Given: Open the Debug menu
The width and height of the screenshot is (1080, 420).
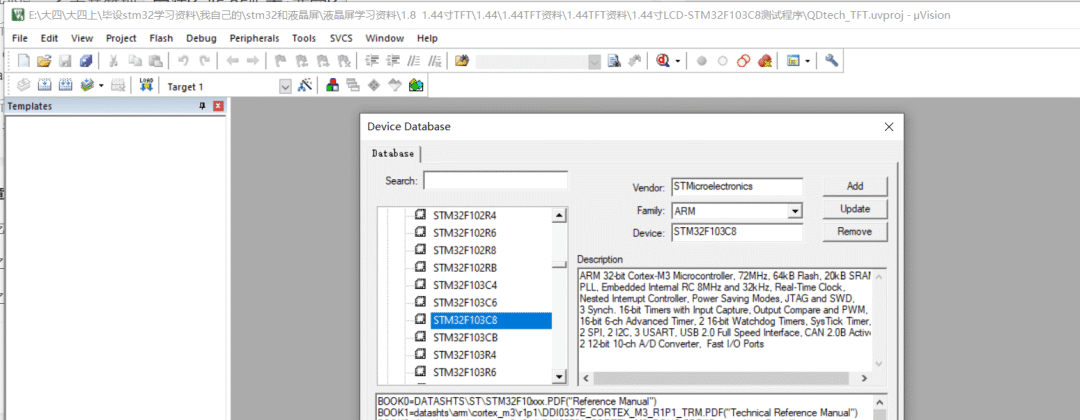Looking at the screenshot, I should click(200, 39).
